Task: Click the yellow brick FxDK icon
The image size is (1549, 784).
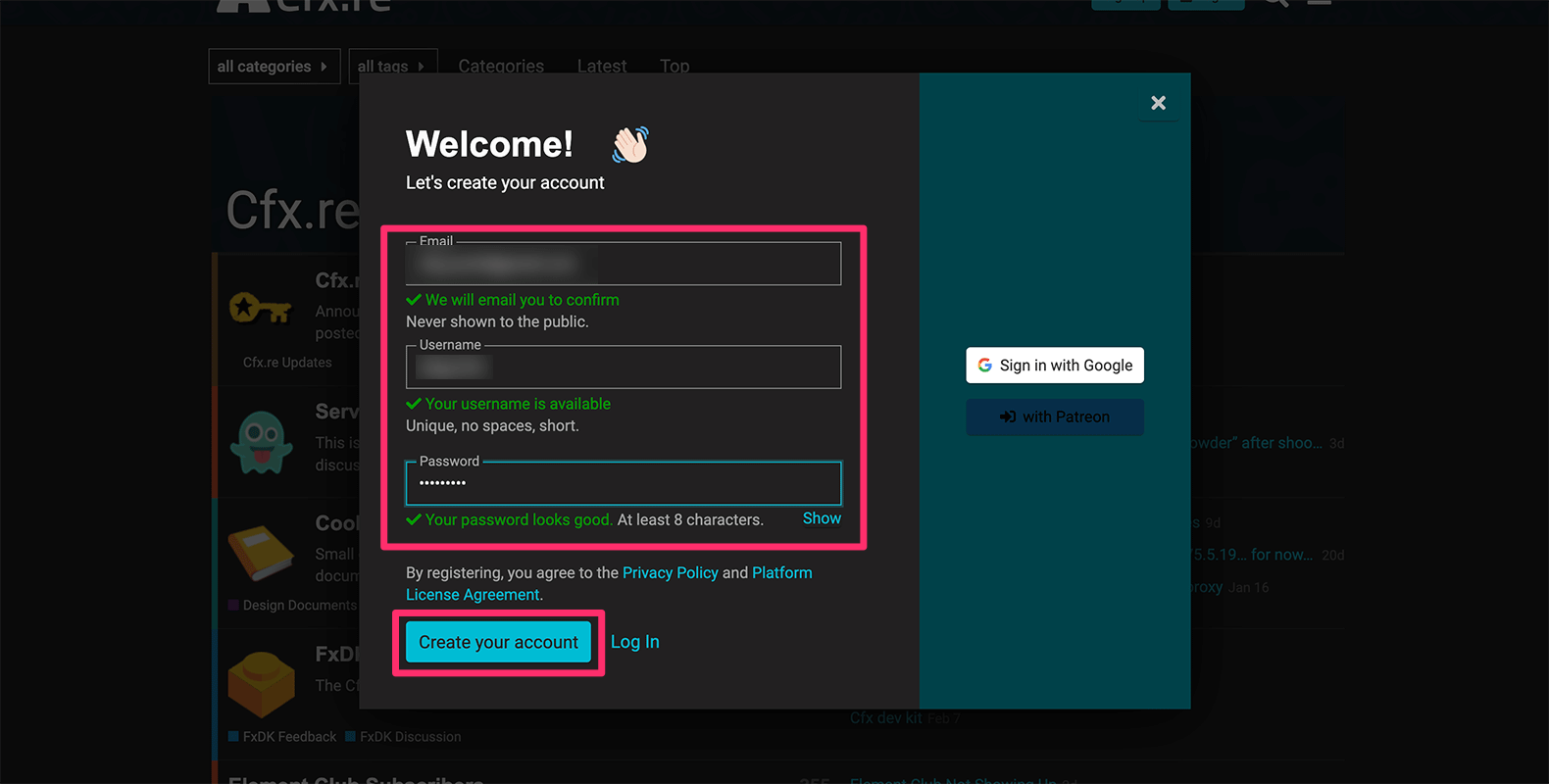Action: 261,683
